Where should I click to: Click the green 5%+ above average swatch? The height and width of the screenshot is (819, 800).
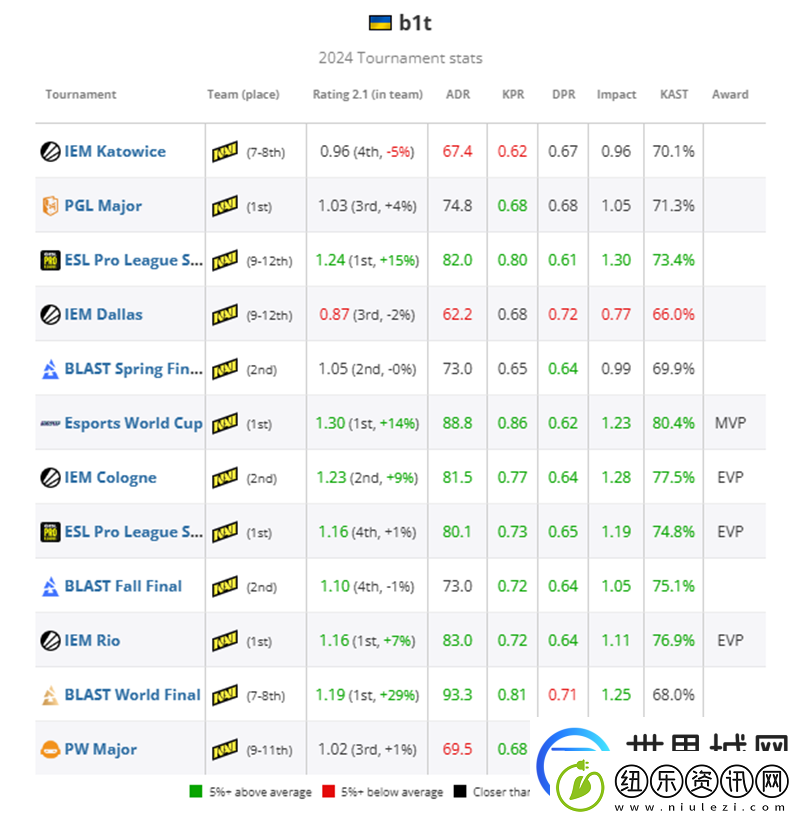tap(195, 791)
